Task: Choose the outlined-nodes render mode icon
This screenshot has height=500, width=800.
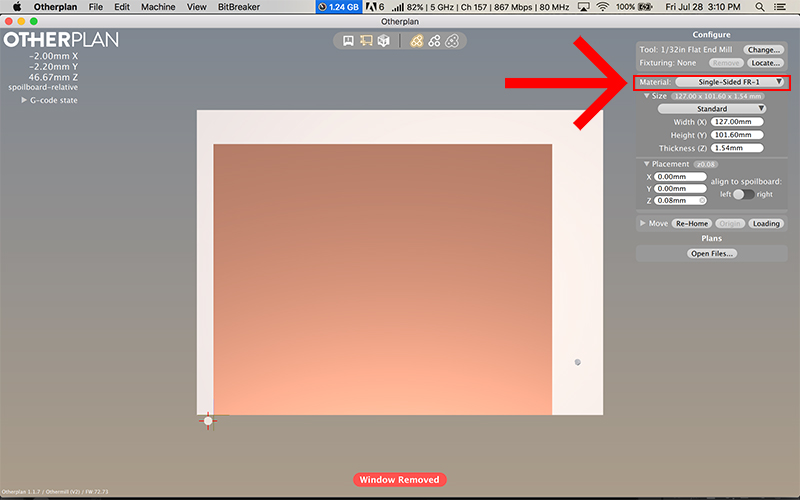Action: click(452, 41)
